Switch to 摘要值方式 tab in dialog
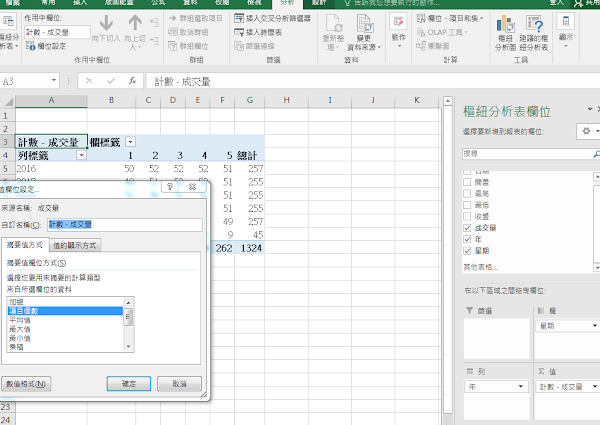 25,245
